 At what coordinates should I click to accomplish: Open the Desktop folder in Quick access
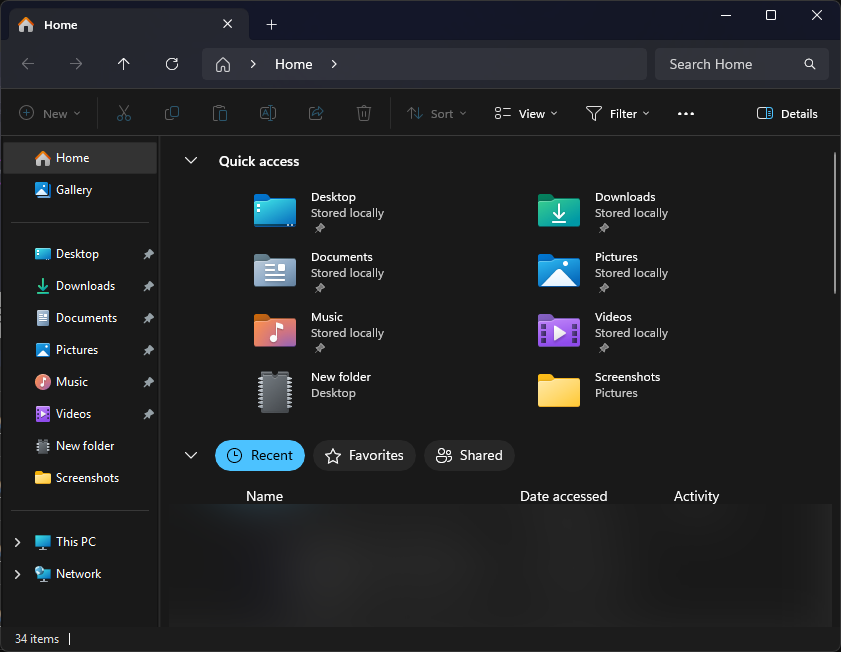pyautogui.click(x=275, y=211)
